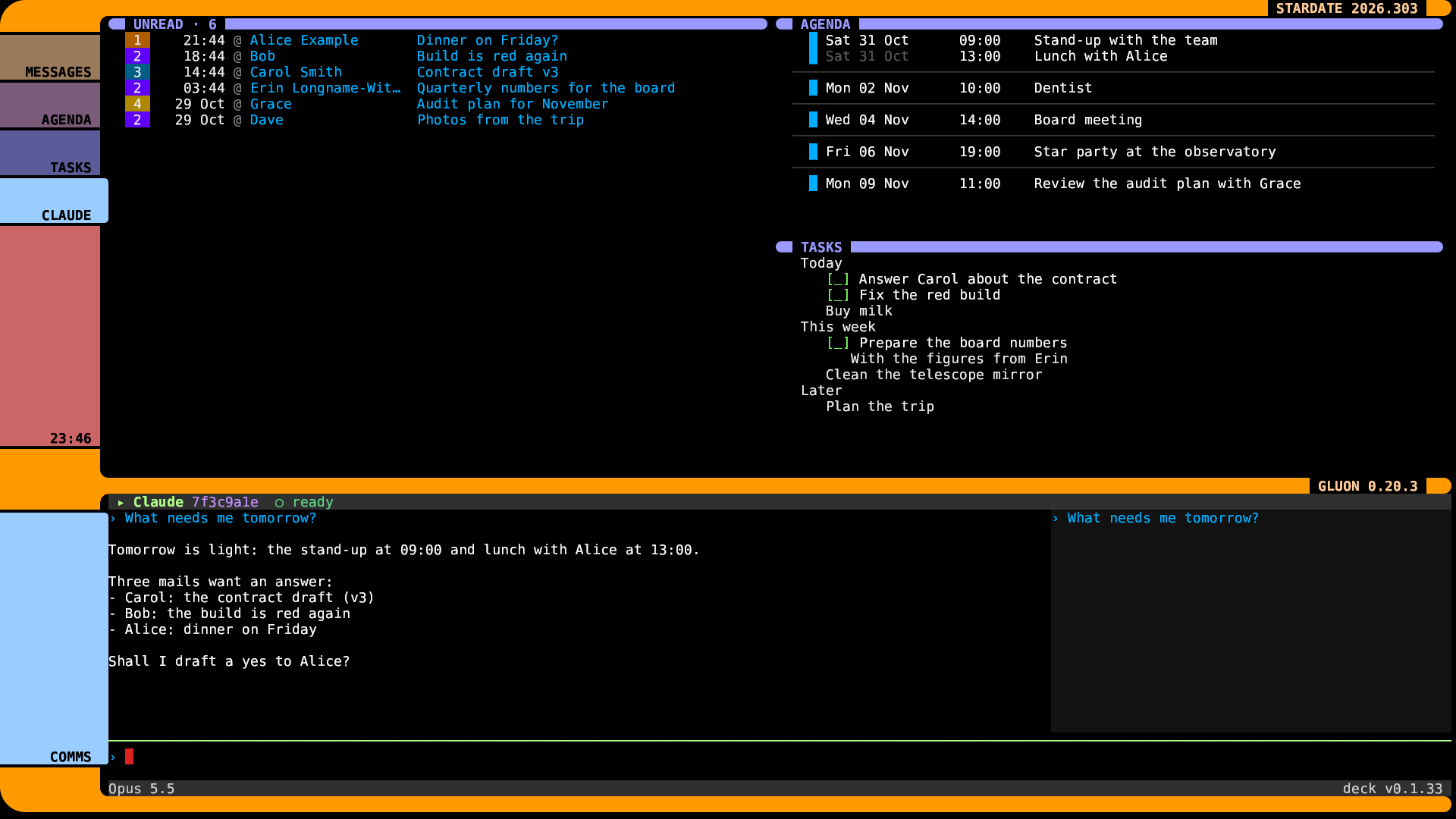Open the message 'Build is red again'
This screenshot has width=1456, height=819.
[492, 56]
